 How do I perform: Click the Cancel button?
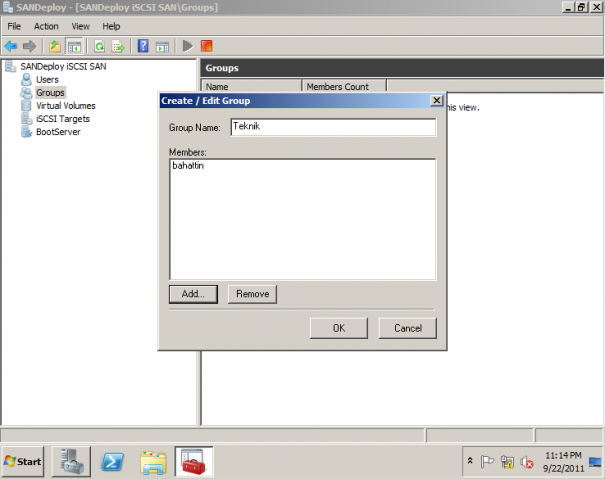click(408, 328)
